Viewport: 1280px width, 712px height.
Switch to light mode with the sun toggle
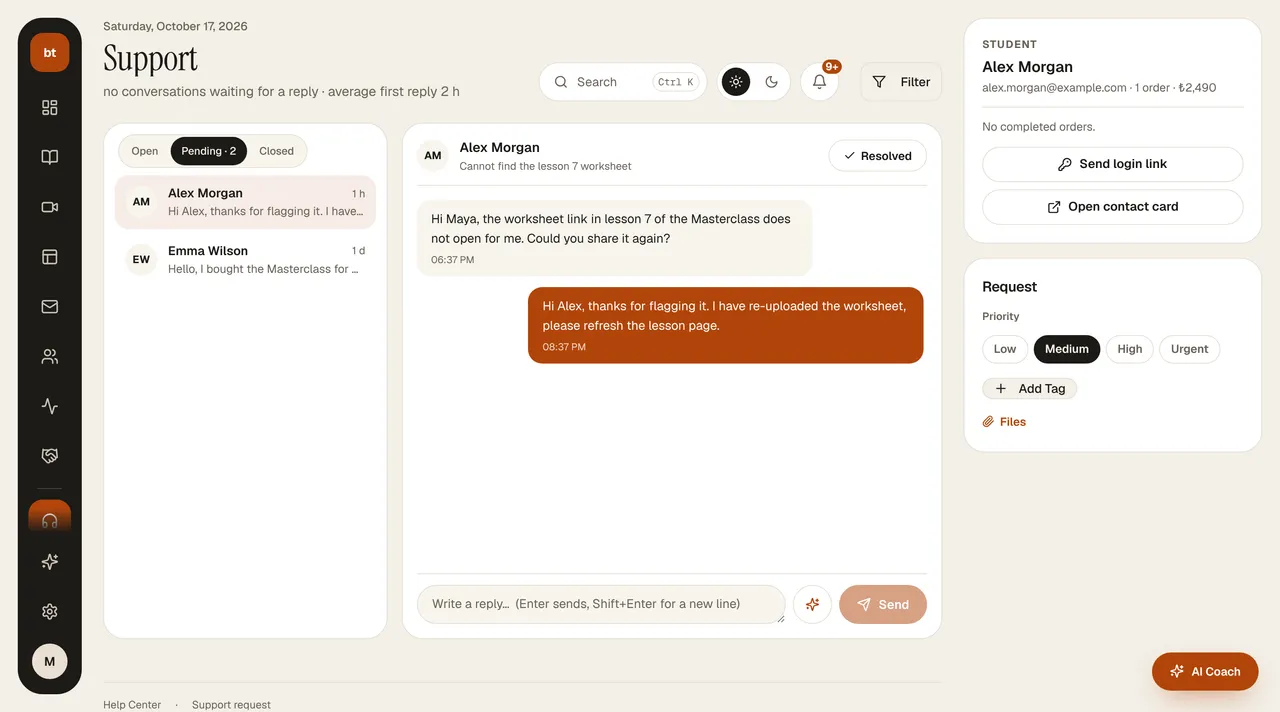click(x=736, y=82)
